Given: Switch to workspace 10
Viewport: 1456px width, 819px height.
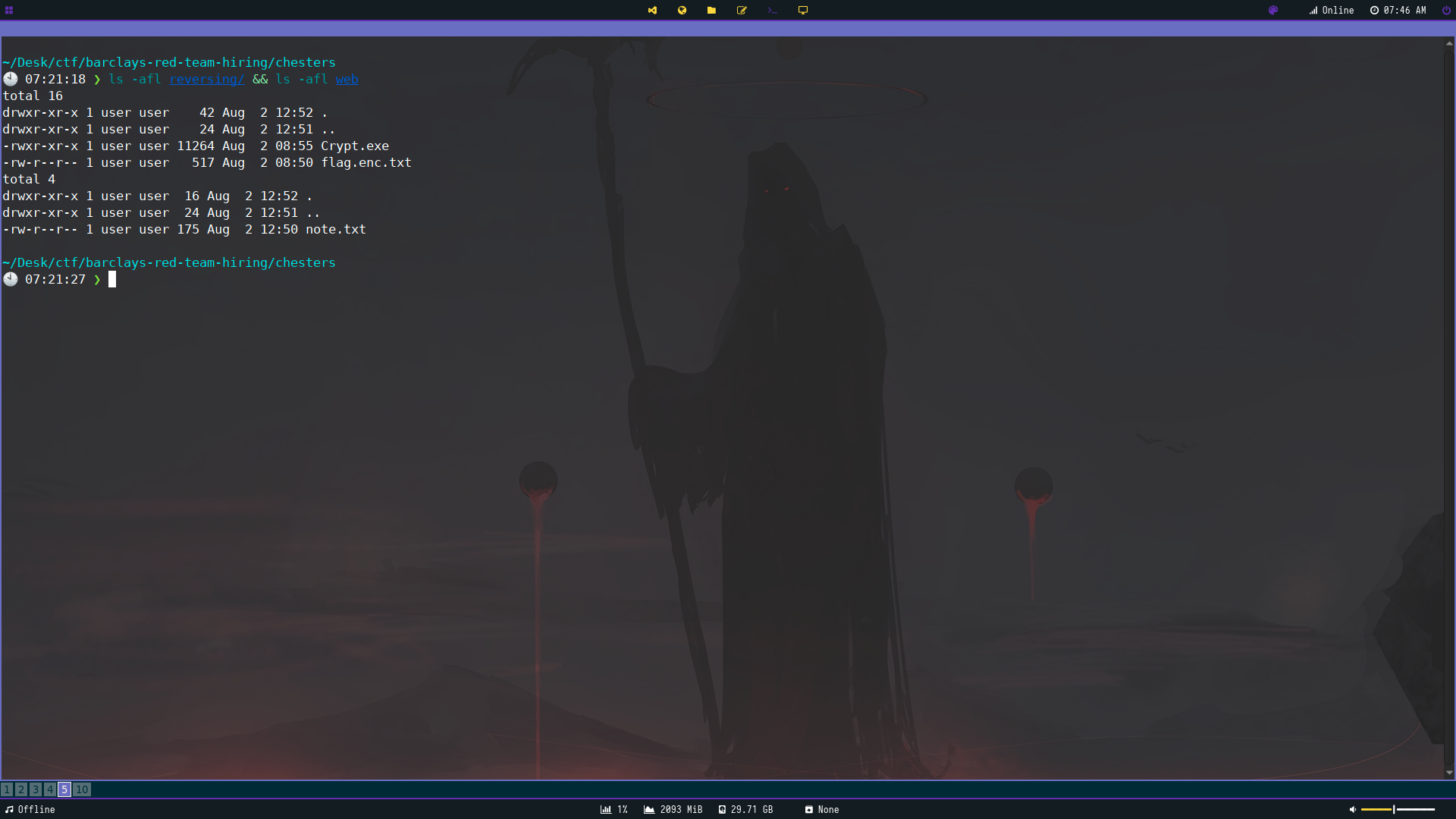Looking at the screenshot, I should click(82, 789).
